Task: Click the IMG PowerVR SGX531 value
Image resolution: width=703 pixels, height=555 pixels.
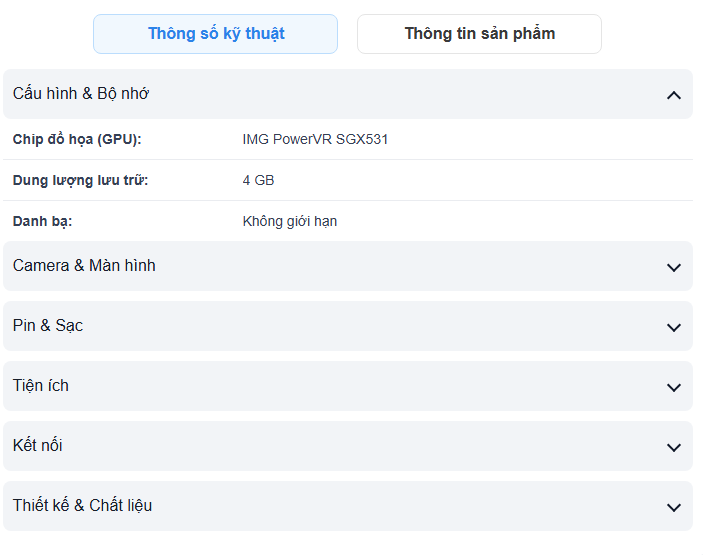Action: 315,139
